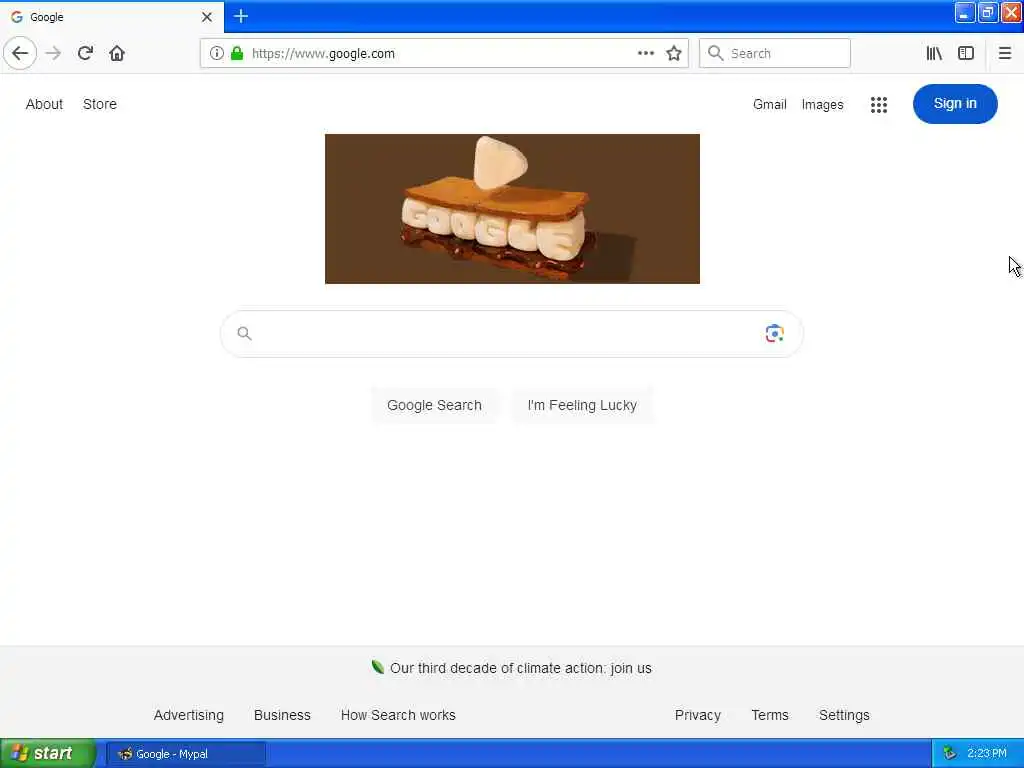The width and height of the screenshot is (1024, 768).
Task: Click the green leaf climate icon
Action: [x=377, y=667]
